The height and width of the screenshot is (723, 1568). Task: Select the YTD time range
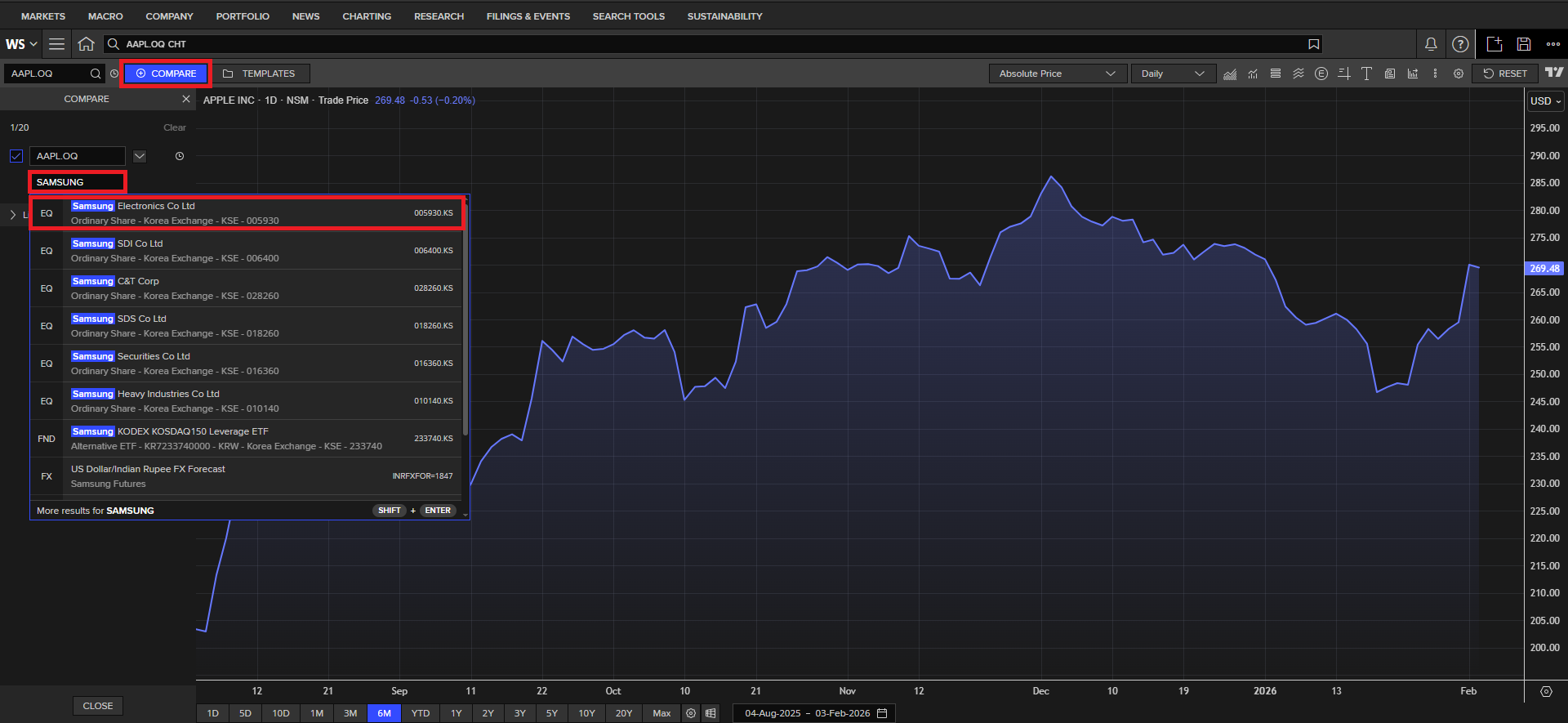point(421,713)
